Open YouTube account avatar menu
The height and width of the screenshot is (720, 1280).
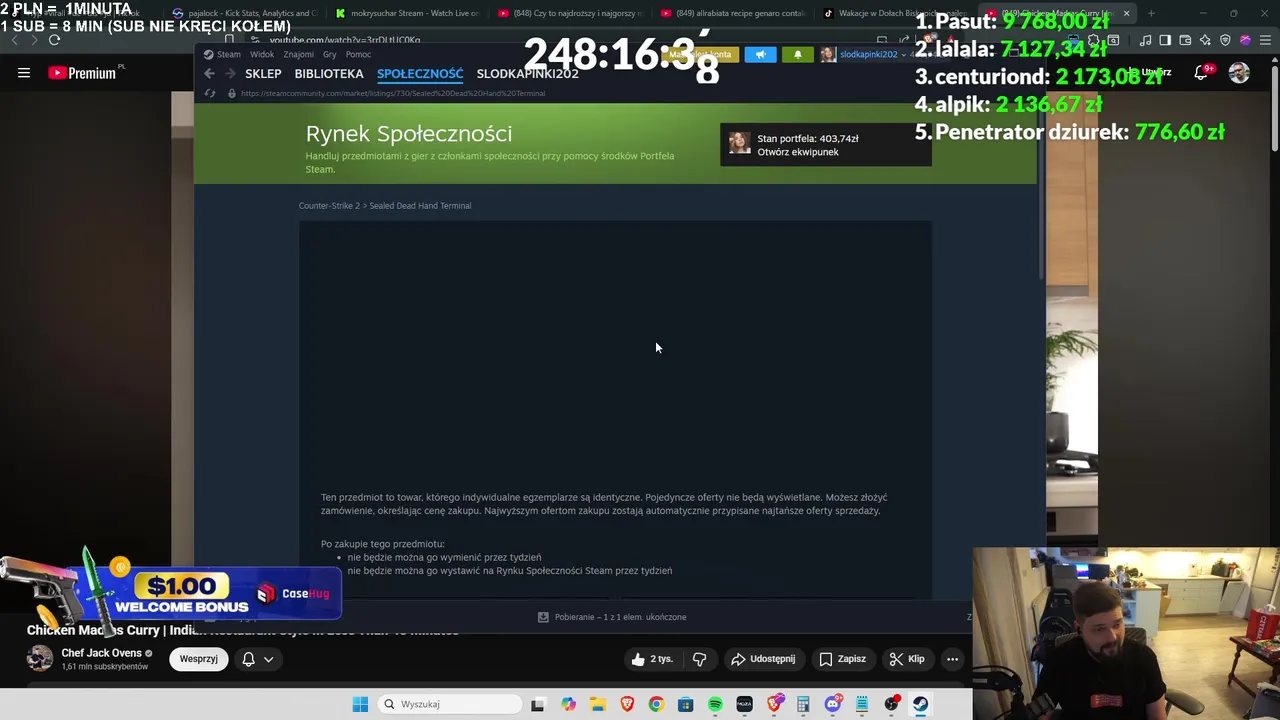1239,73
